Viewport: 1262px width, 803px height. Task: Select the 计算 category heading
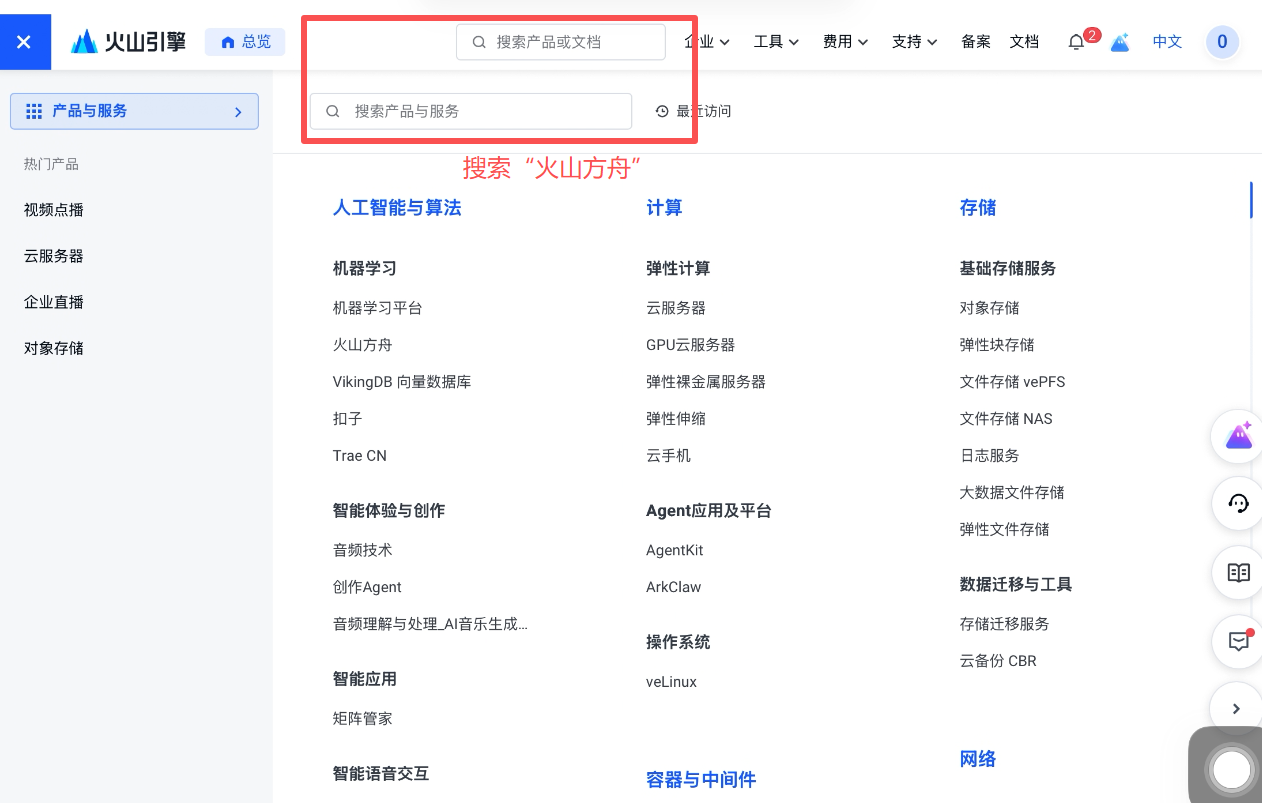pos(664,208)
